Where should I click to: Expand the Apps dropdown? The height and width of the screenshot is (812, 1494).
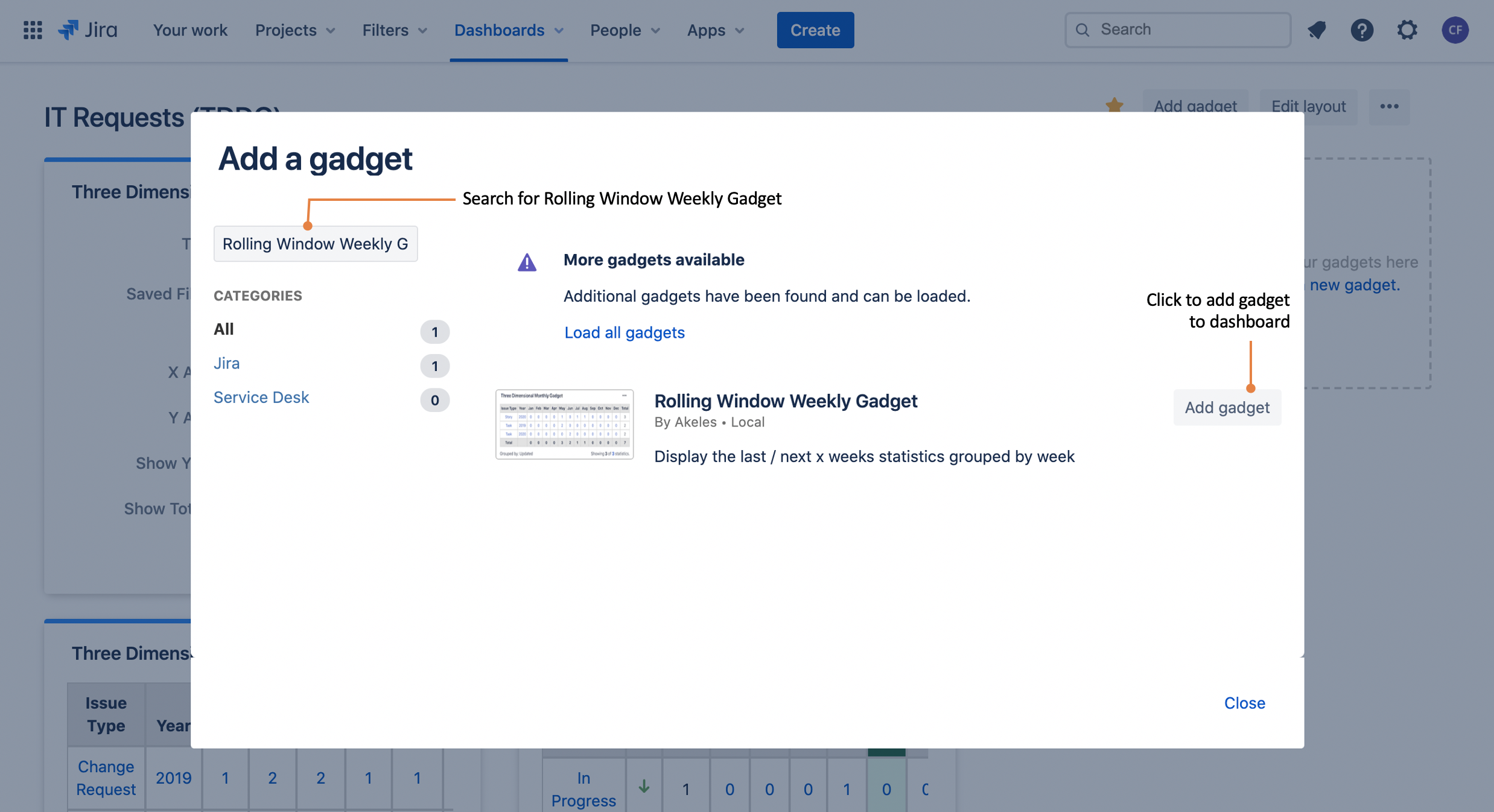pos(714,30)
